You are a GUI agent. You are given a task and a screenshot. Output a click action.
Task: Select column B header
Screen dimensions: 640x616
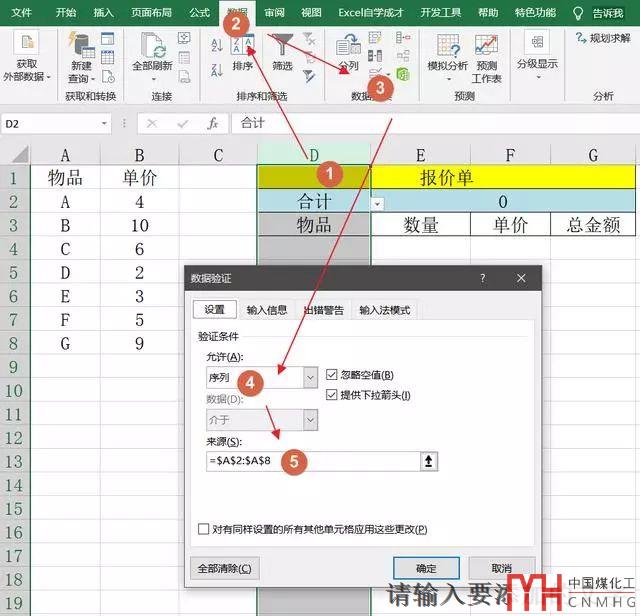[139, 155]
